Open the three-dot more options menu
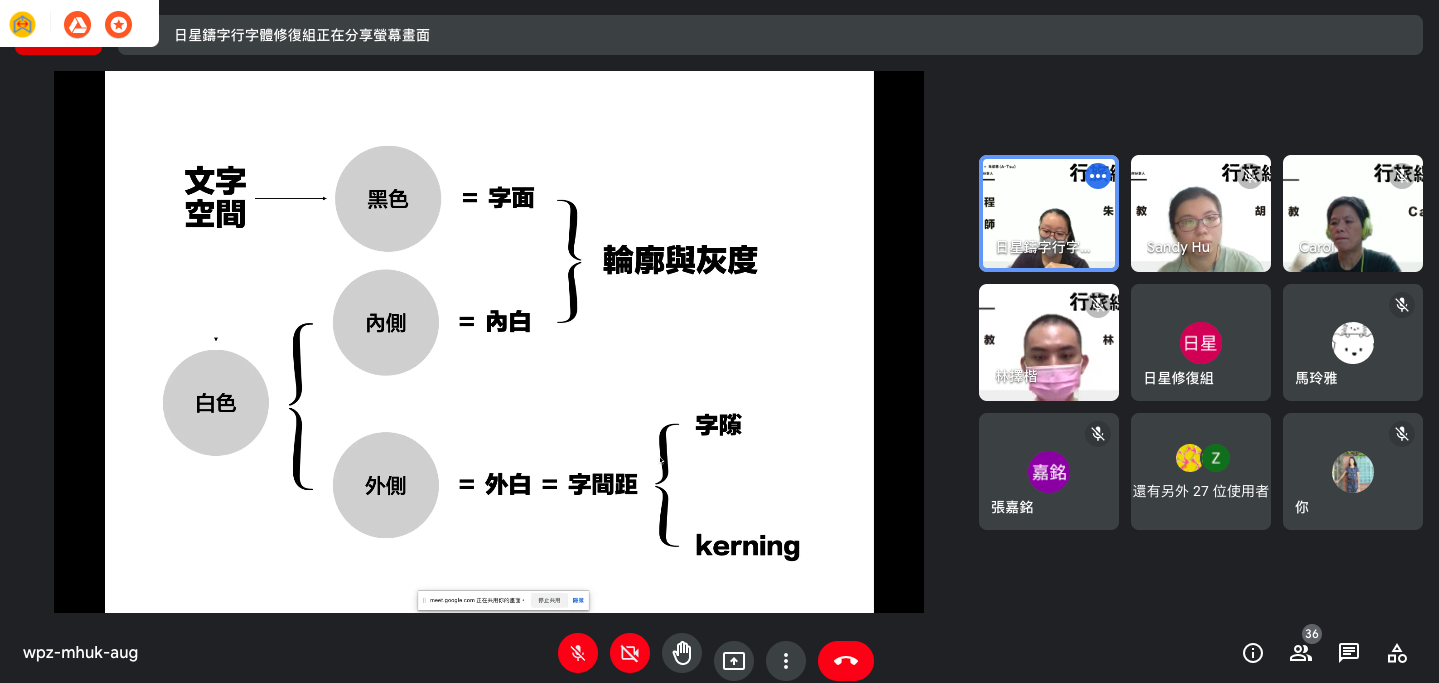The height and width of the screenshot is (683, 1439). click(x=786, y=661)
